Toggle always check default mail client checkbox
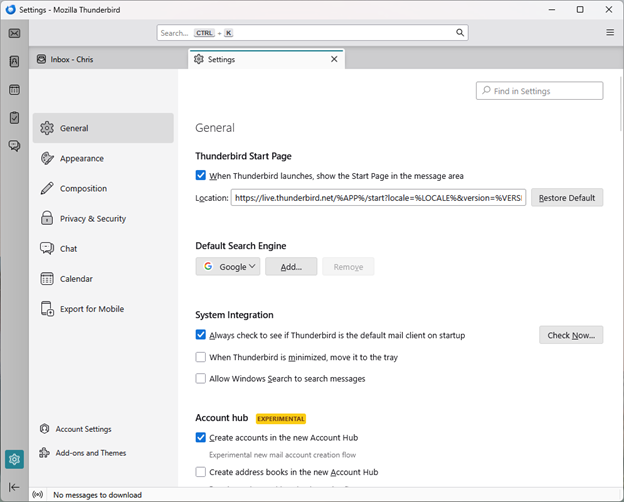 [x=201, y=335]
